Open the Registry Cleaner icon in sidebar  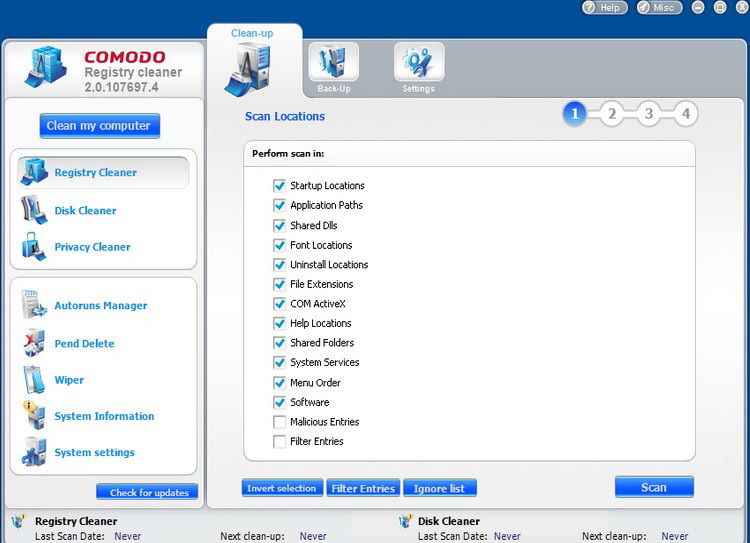[33, 172]
